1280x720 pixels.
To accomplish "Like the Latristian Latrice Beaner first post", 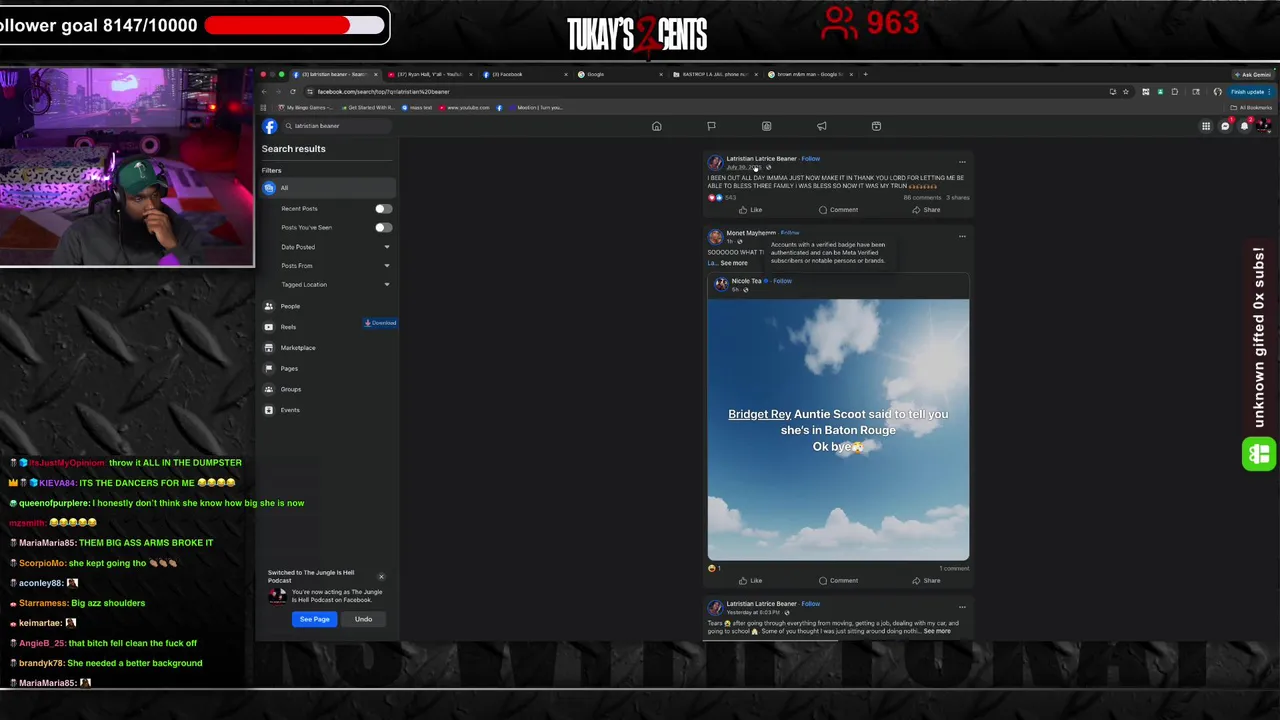I will pyautogui.click(x=750, y=210).
